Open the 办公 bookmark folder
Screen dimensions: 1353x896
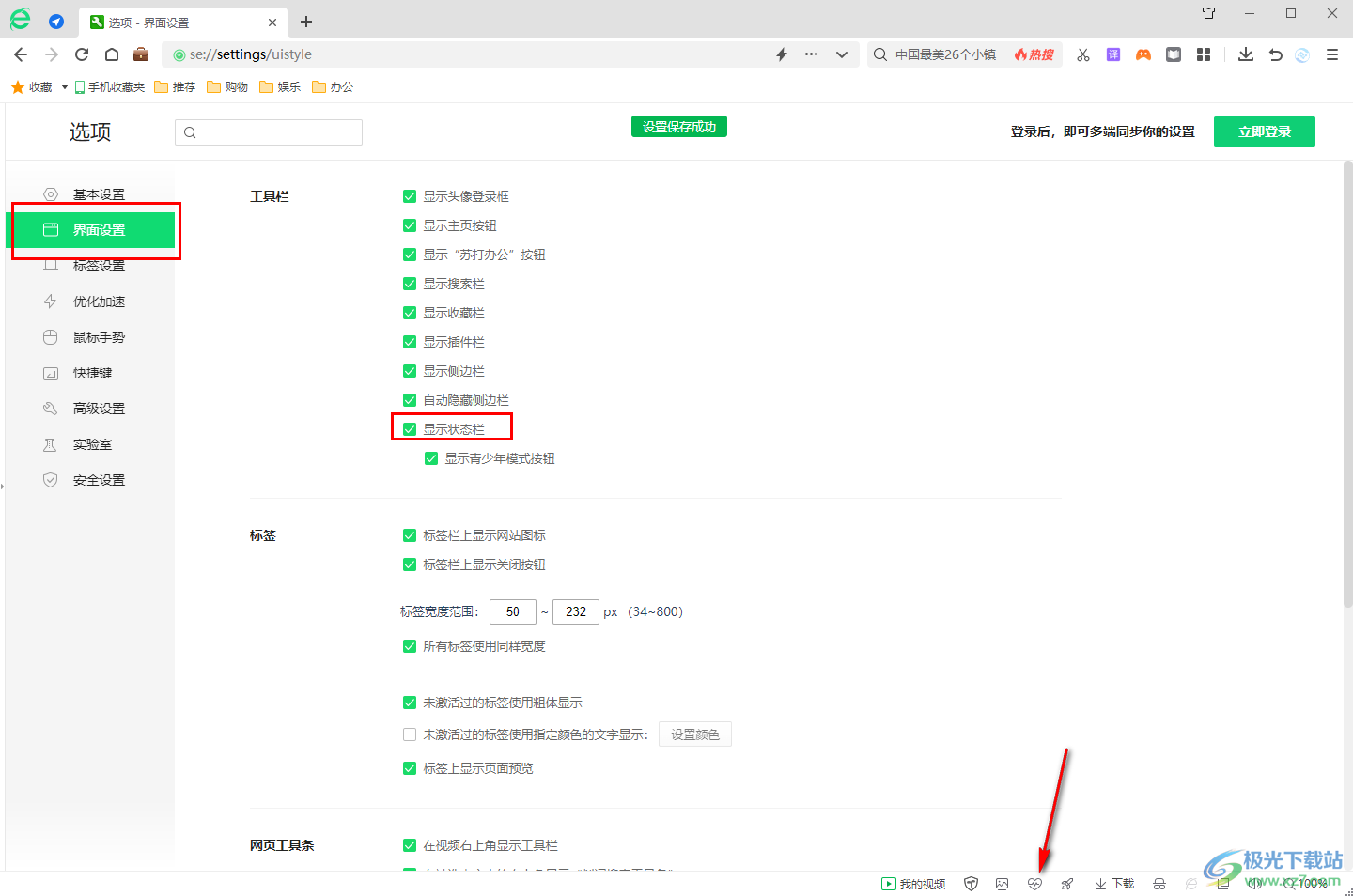pyautogui.click(x=334, y=86)
